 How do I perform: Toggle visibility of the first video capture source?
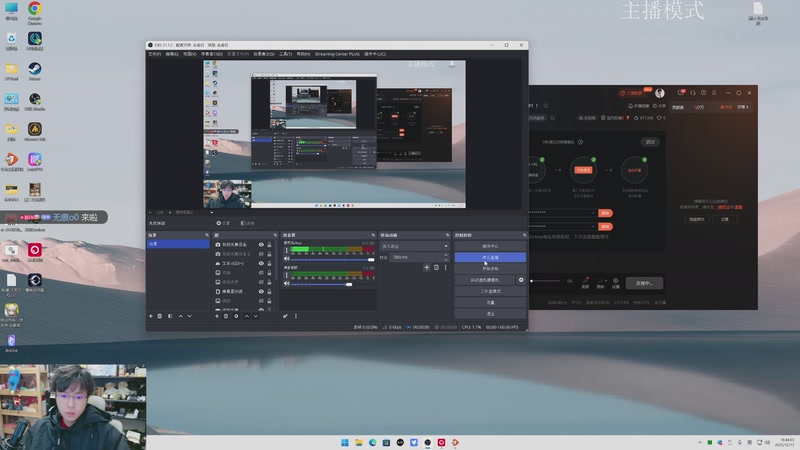(x=261, y=244)
